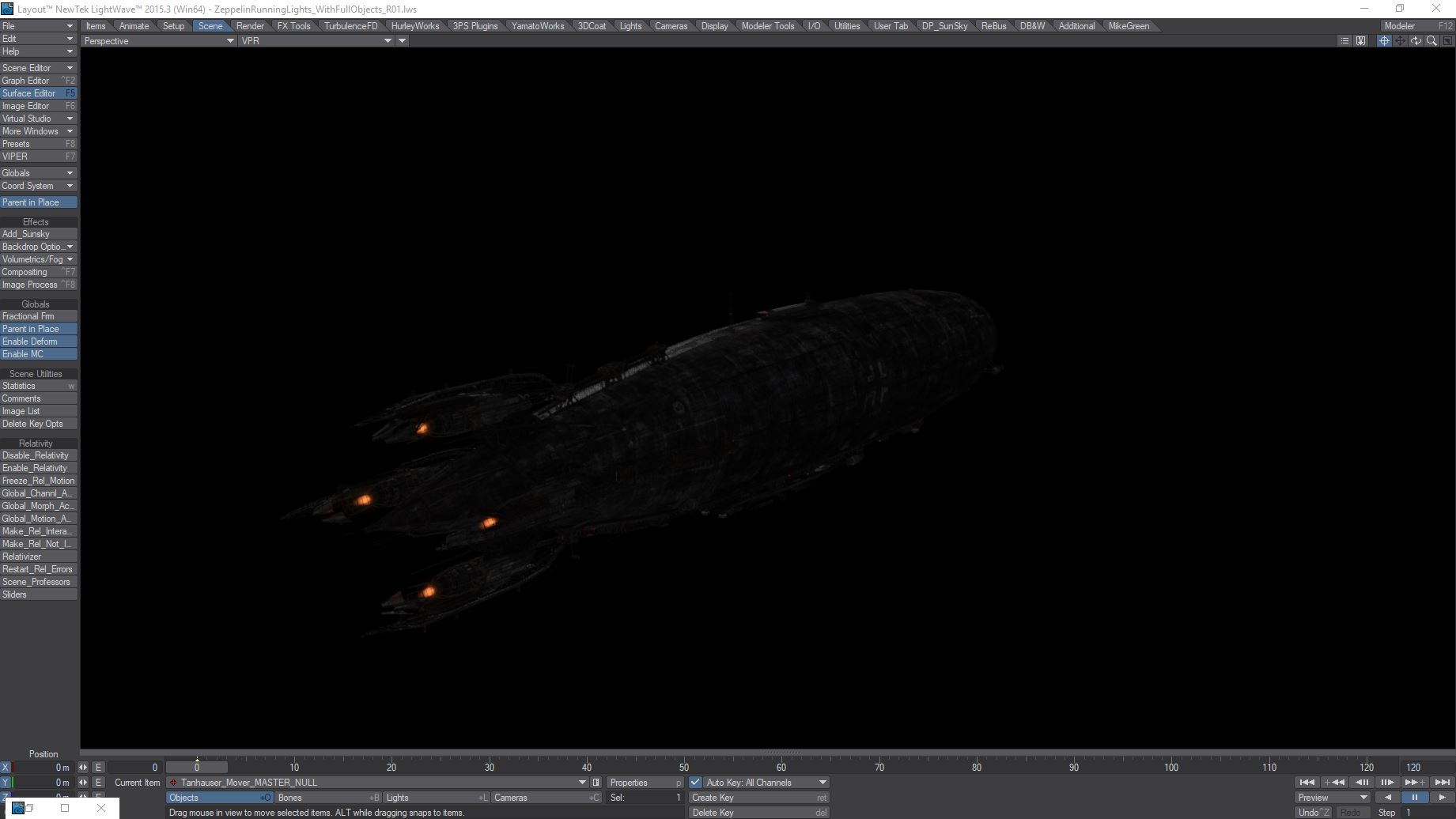
Task: Switch to the Render tab
Action: pos(250,26)
